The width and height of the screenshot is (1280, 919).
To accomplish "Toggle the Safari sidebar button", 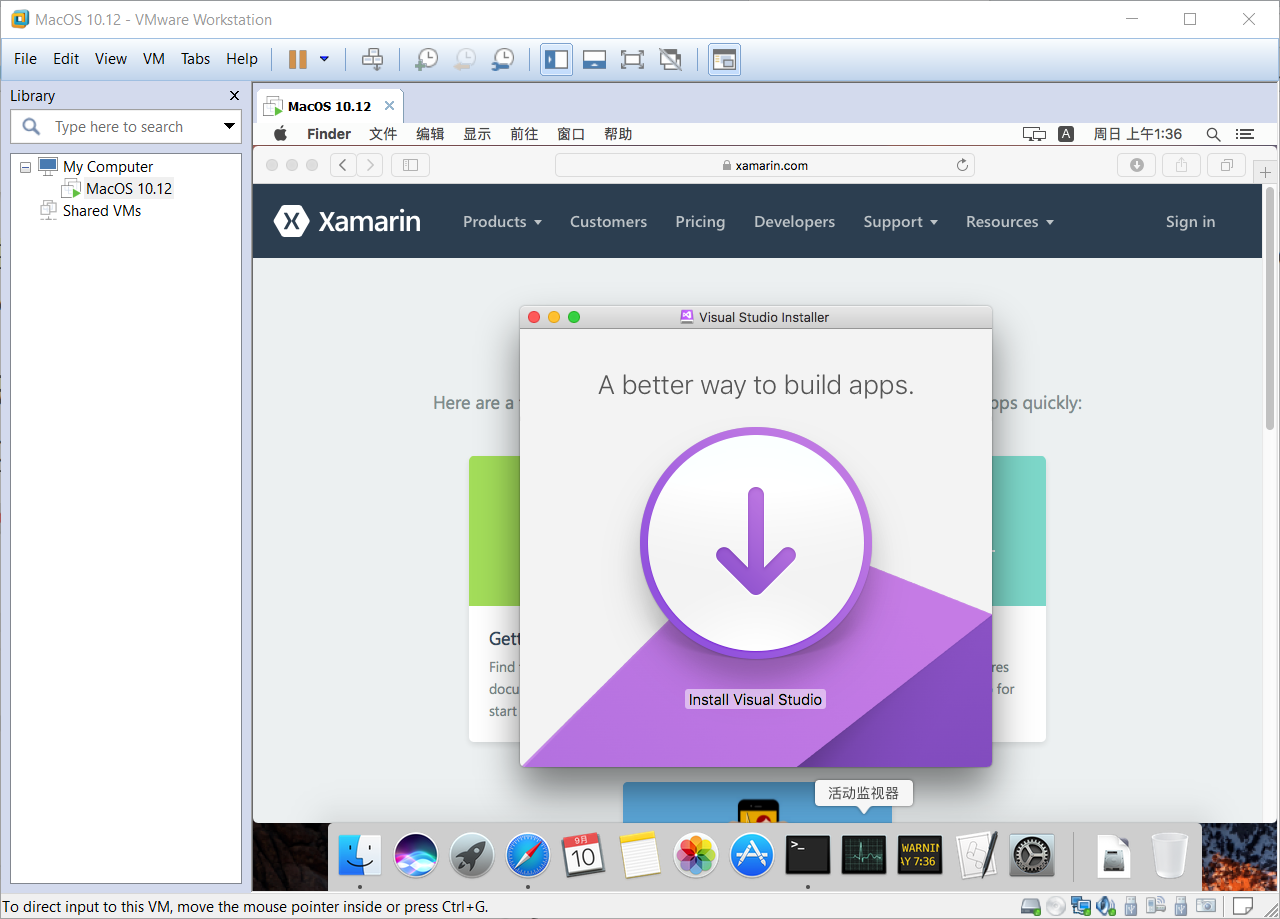I will (x=410, y=165).
